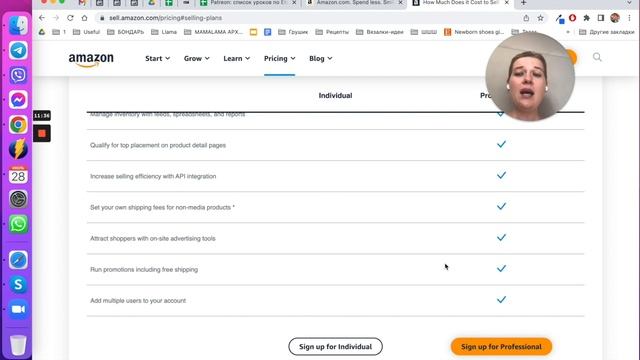Select 'Run promotions including free shipping' text
The image size is (640, 360).
(x=144, y=269)
